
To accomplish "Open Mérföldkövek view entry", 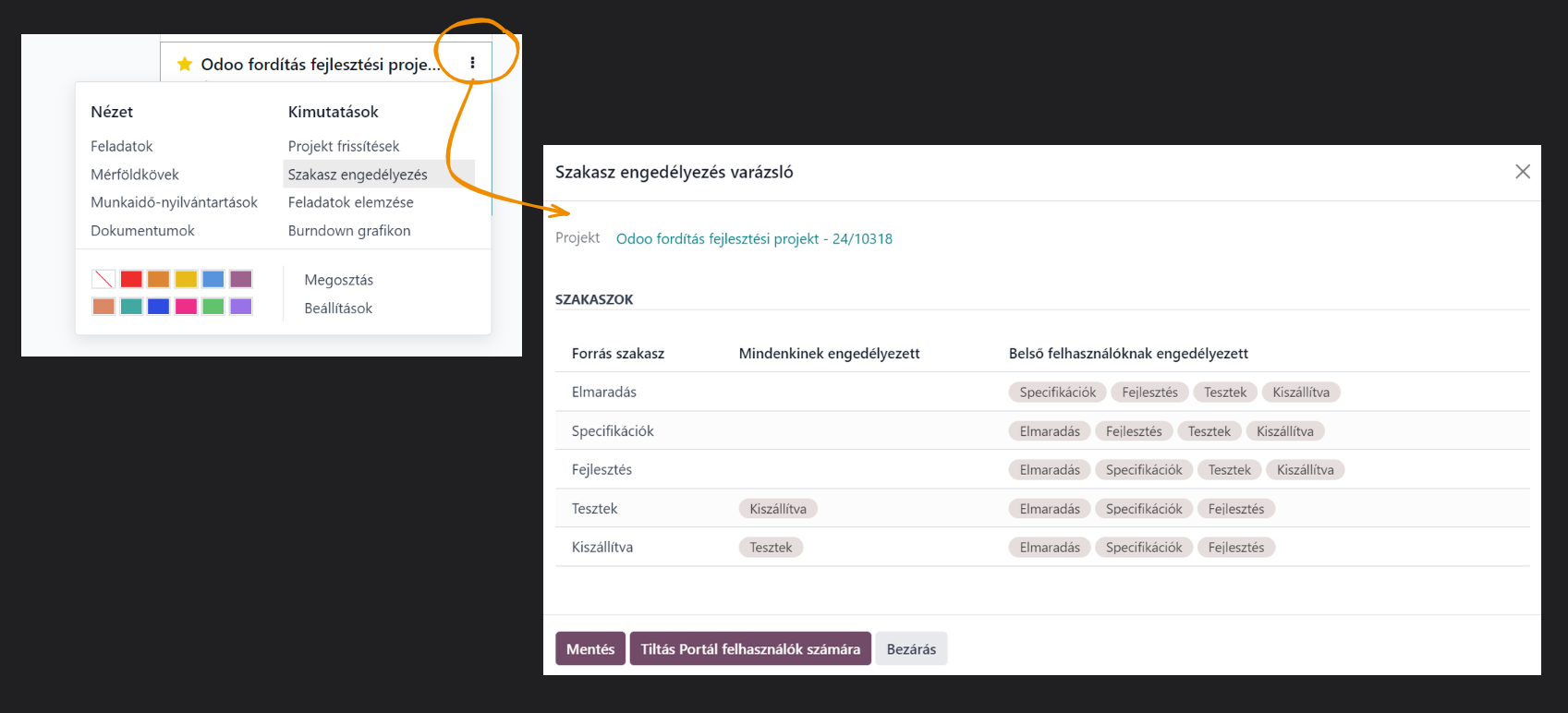I will (135, 175).
